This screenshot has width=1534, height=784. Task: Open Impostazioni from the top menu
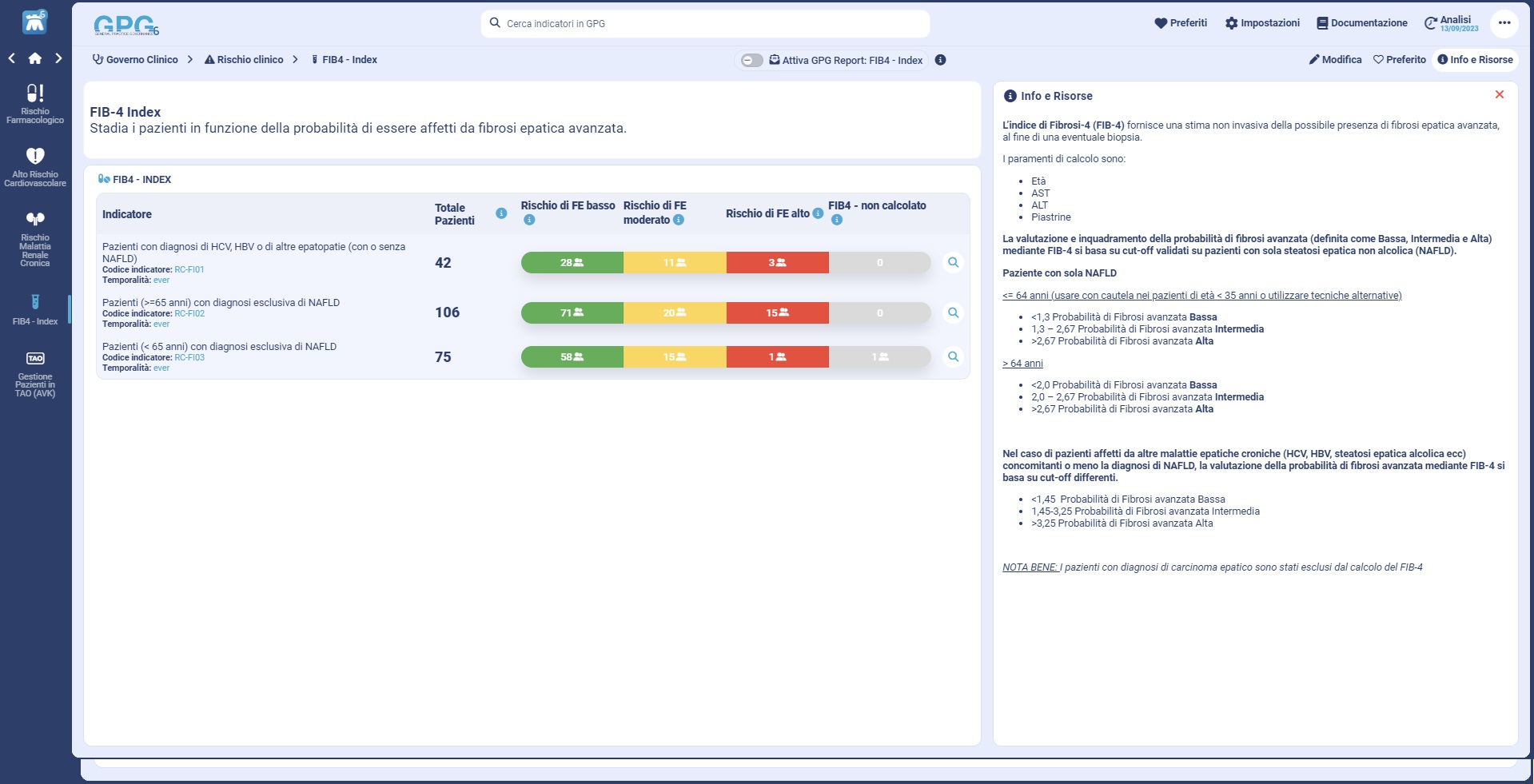[x=1262, y=23]
